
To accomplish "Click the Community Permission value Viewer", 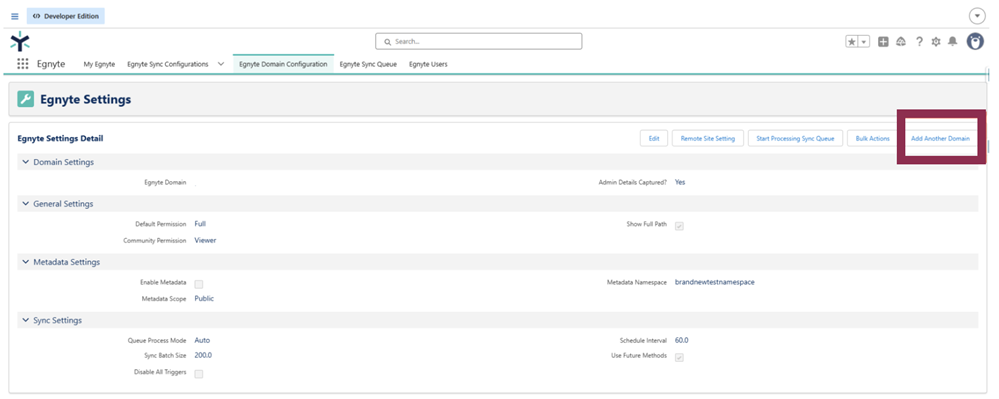I will click(205, 240).
